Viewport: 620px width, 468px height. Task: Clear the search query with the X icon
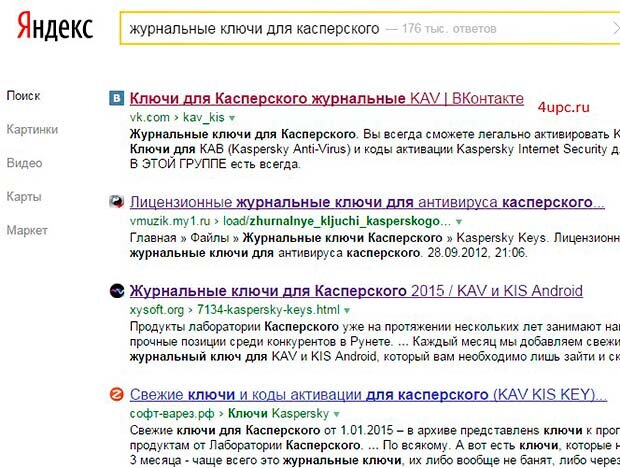pyautogui.click(x=616, y=28)
